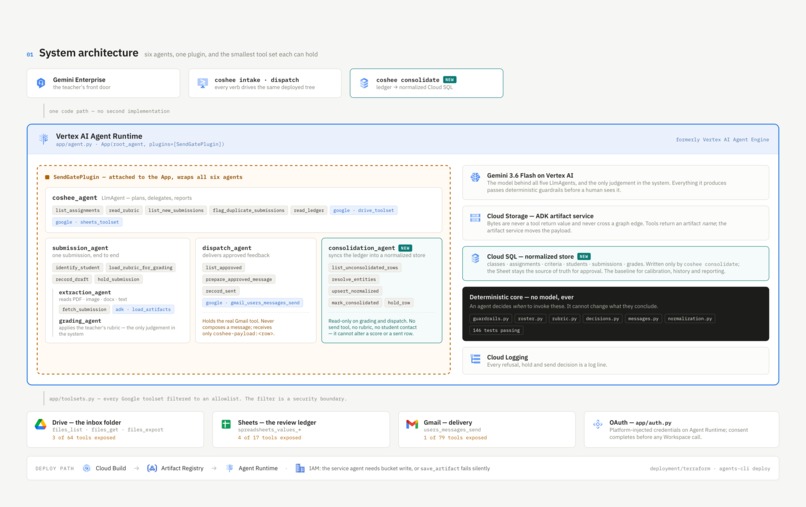This screenshot has width=806, height=507.
Task: Click 'formerly Vertex AI Agent Engine' note
Action: [722, 139]
